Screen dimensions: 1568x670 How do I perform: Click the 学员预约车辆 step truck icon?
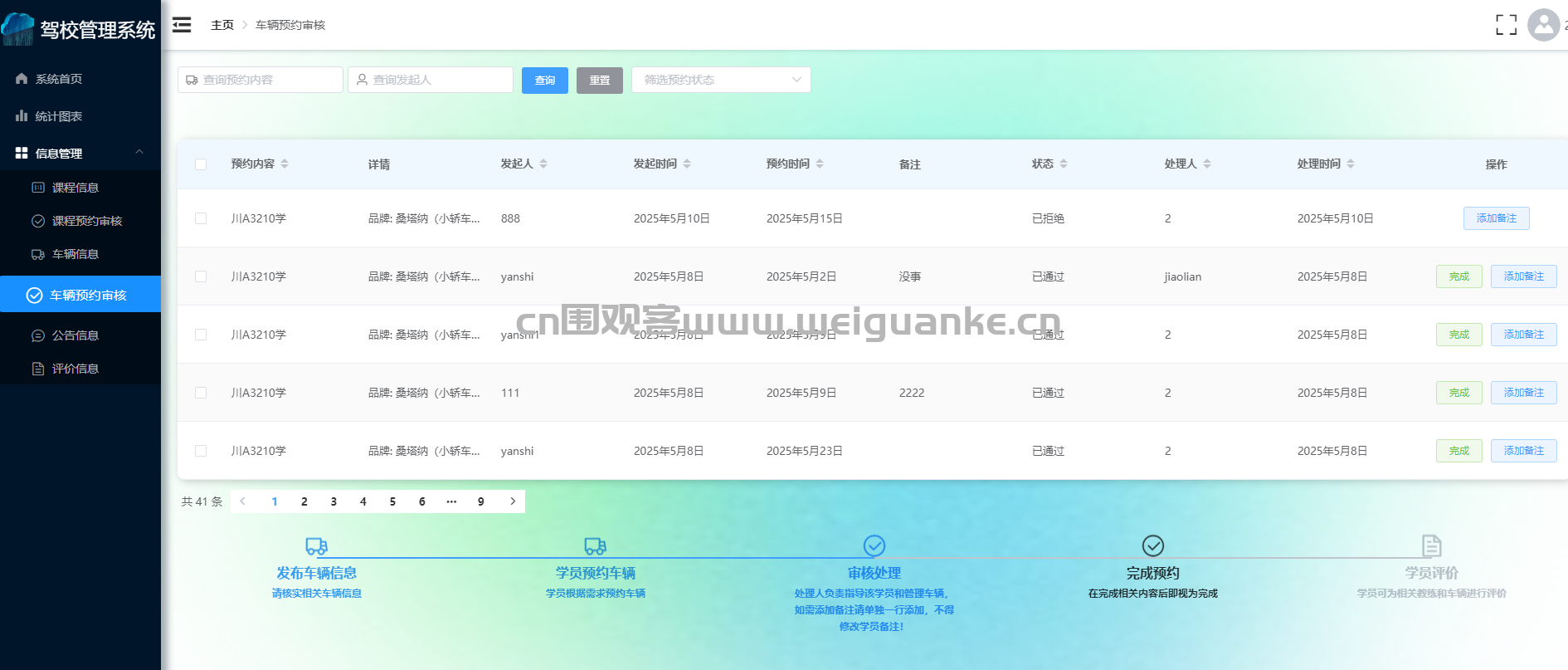(x=596, y=545)
